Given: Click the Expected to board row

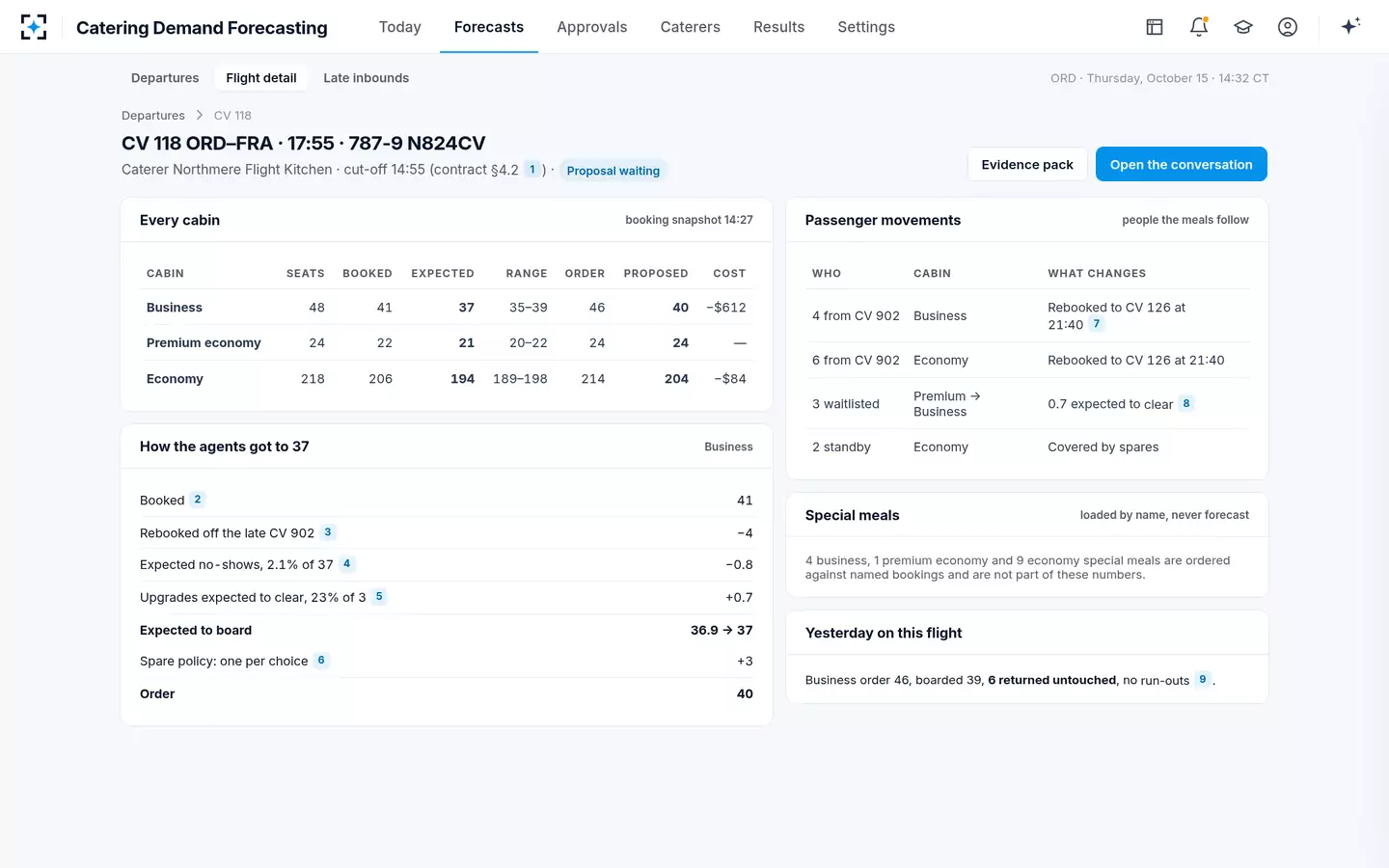Looking at the screenshot, I should [x=447, y=630].
